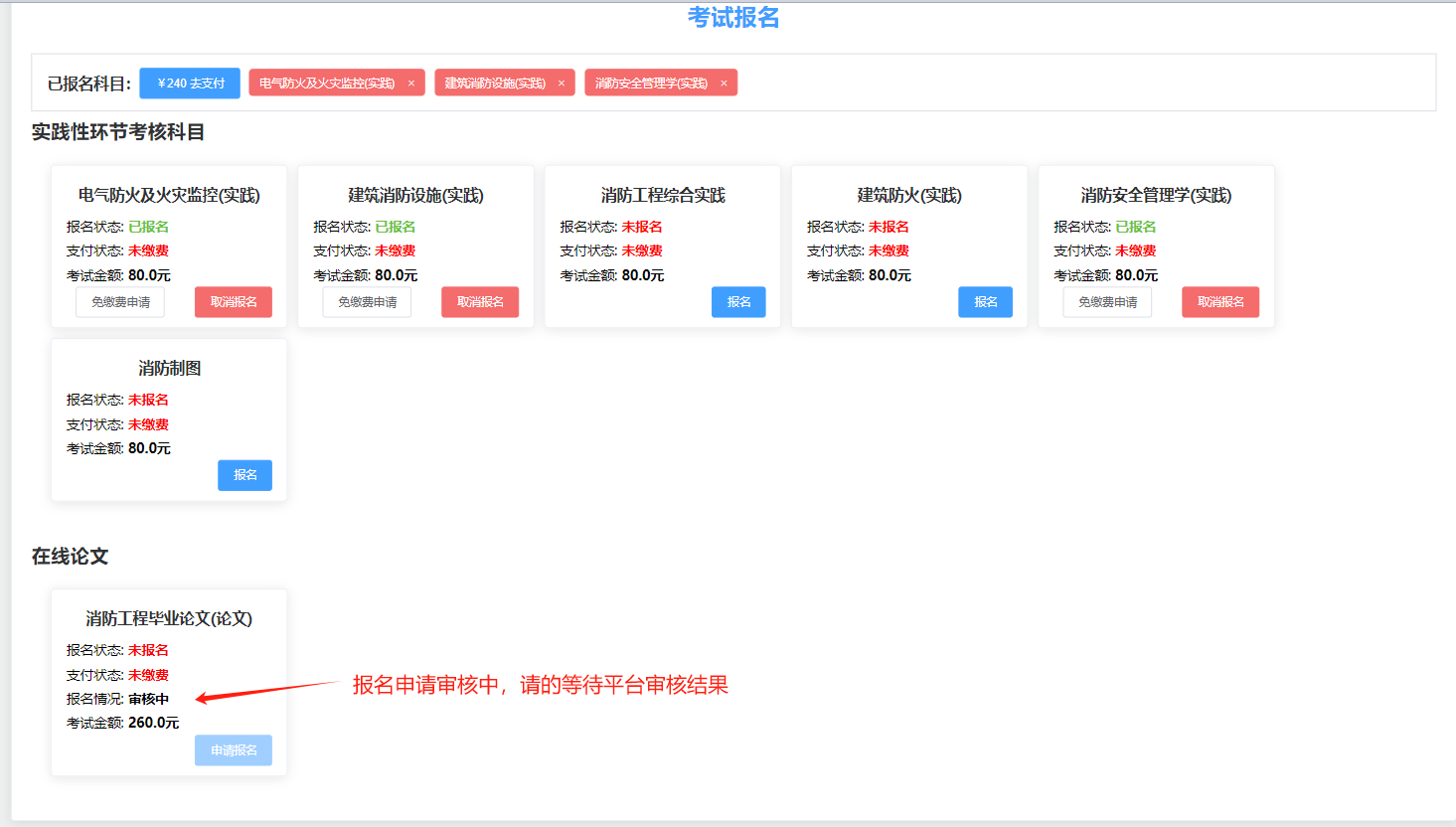Screen dimensions: 1456x827
Task: Click 报名 on the 建筑防火(实践) card
Action: (985, 302)
